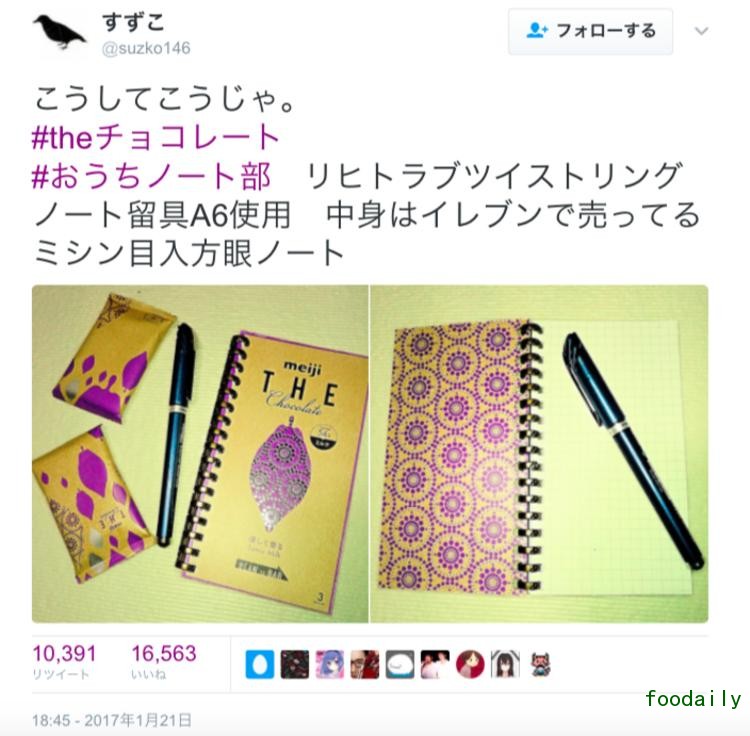Open the right photo of opened grid notebook

pyautogui.click(x=539, y=454)
